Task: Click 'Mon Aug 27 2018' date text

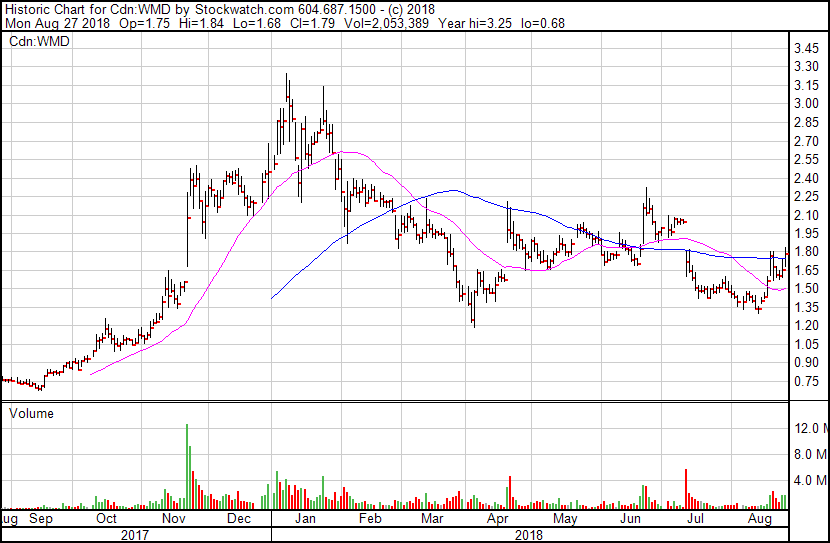Action: (58, 23)
